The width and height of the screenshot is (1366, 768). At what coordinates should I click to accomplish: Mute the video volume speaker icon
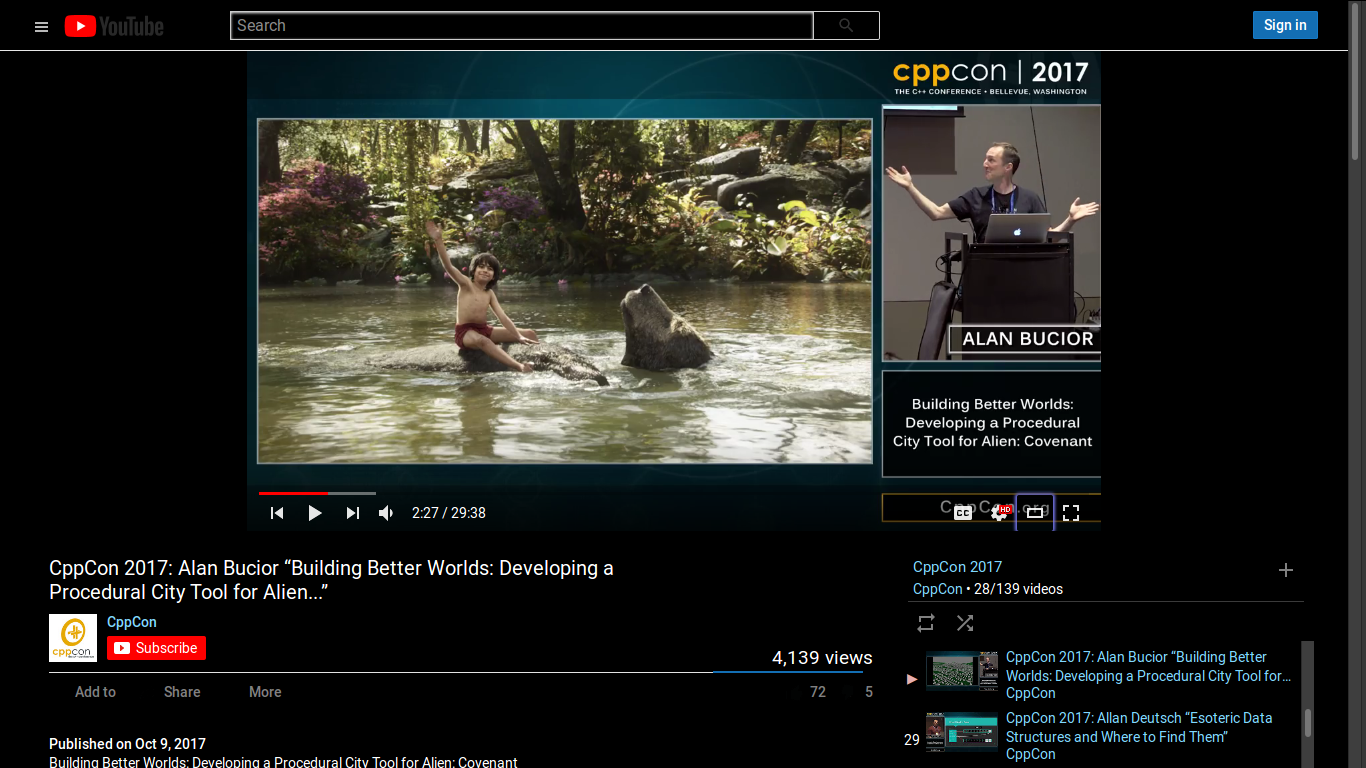click(386, 513)
